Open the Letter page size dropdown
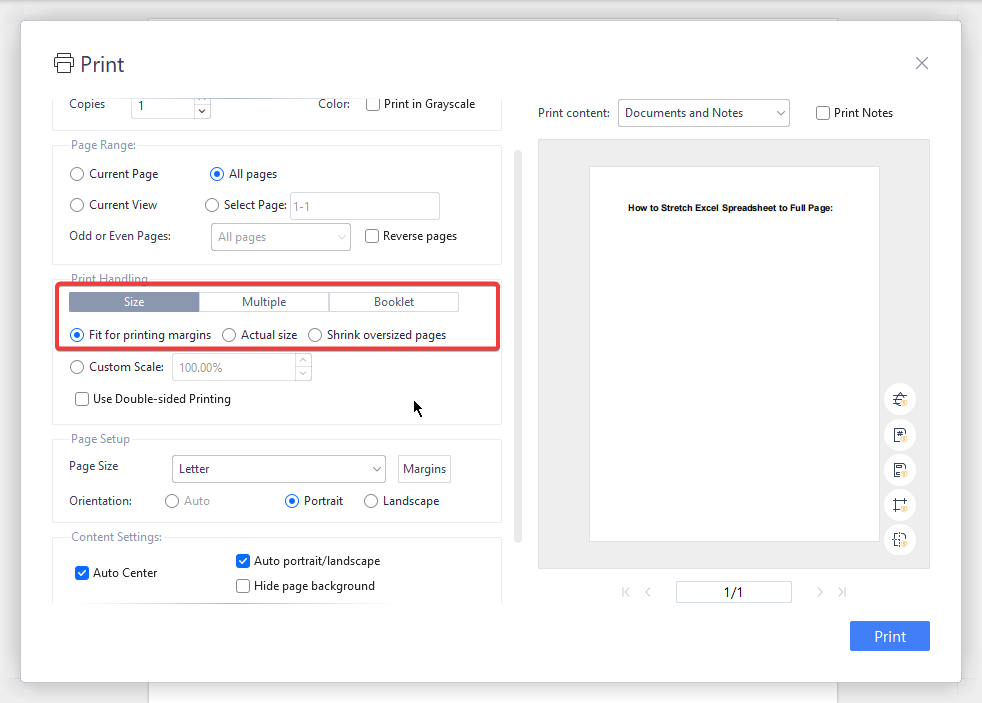The width and height of the screenshot is (982, 703). click(278, 469)
